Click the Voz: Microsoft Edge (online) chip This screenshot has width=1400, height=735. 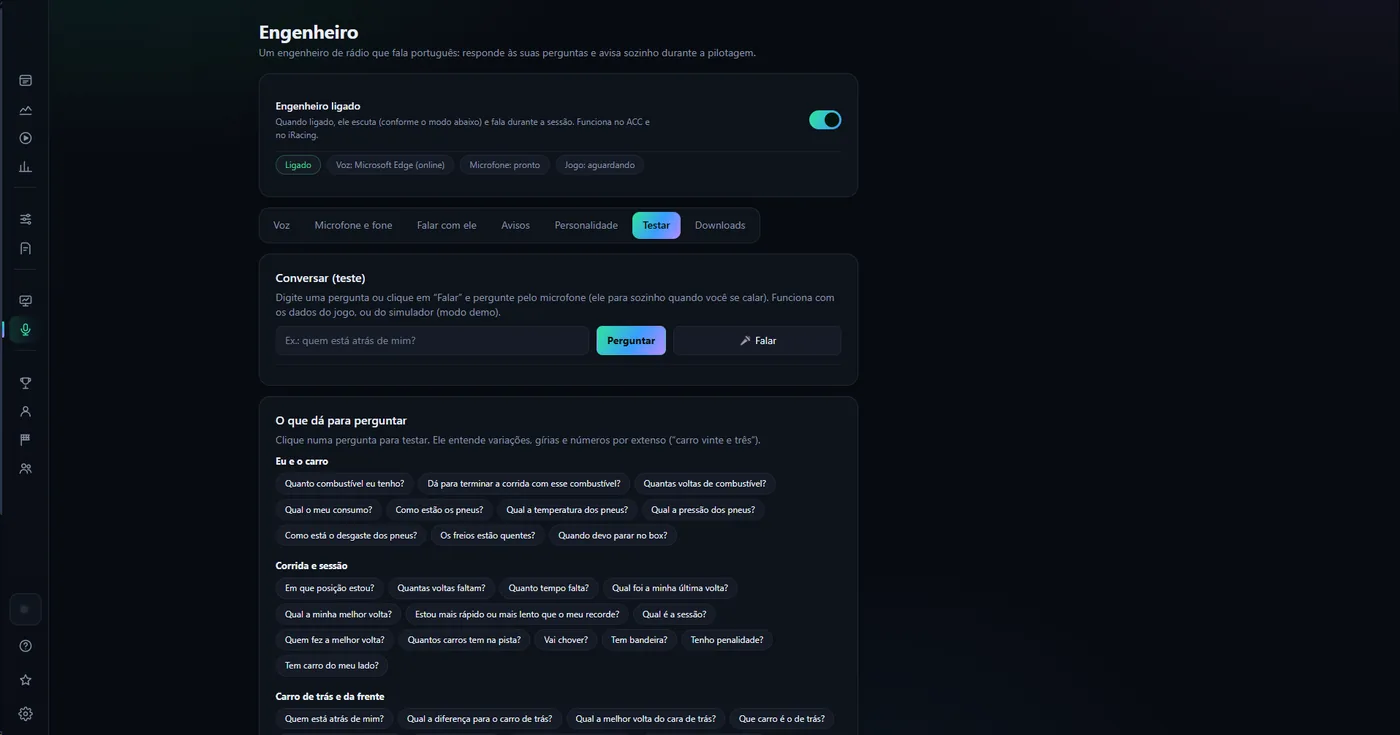[x=390, y=165]
